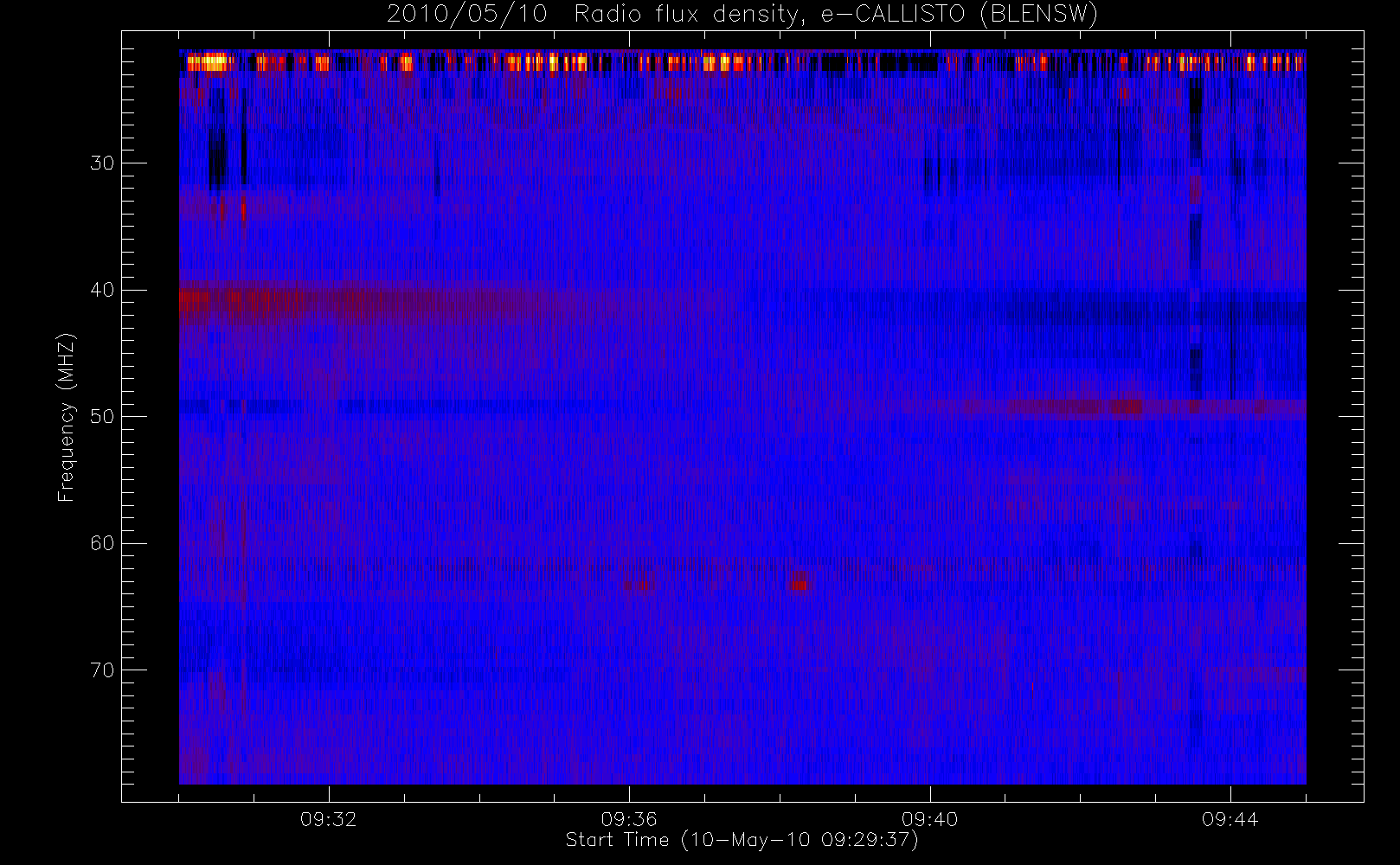Click the 50 frequency tick label
Viewport: 1400px width, 865px height.
(x=102, y=416)
